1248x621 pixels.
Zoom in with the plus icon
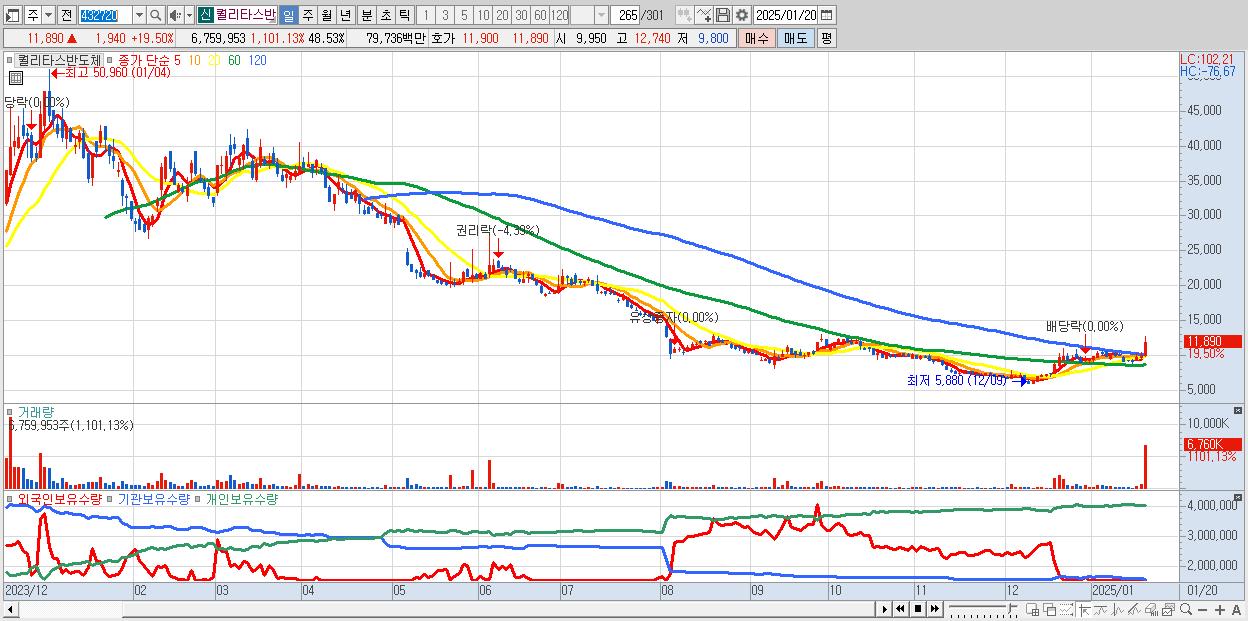click(x=1220, y=609)
